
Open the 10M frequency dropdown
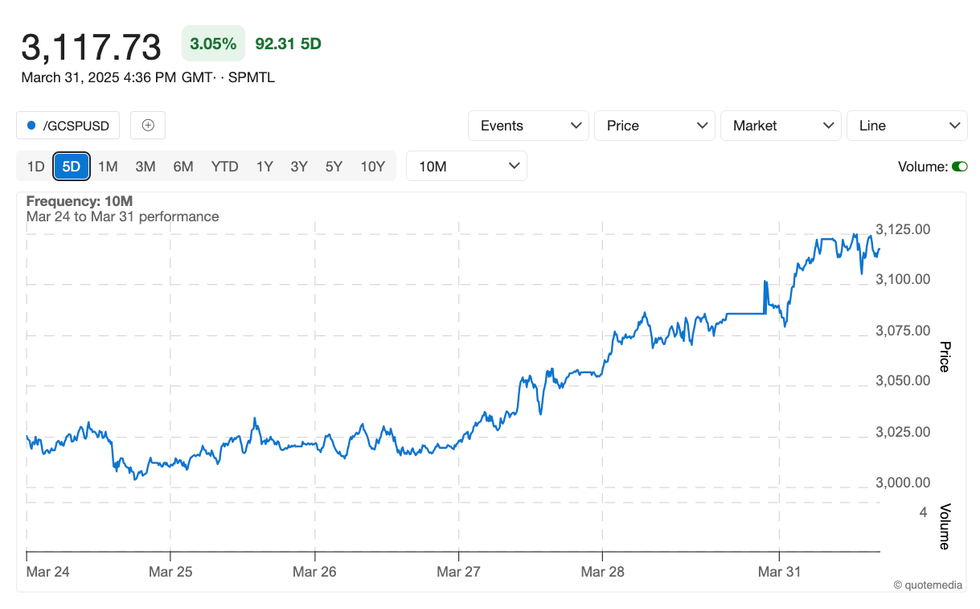[466, 167]
